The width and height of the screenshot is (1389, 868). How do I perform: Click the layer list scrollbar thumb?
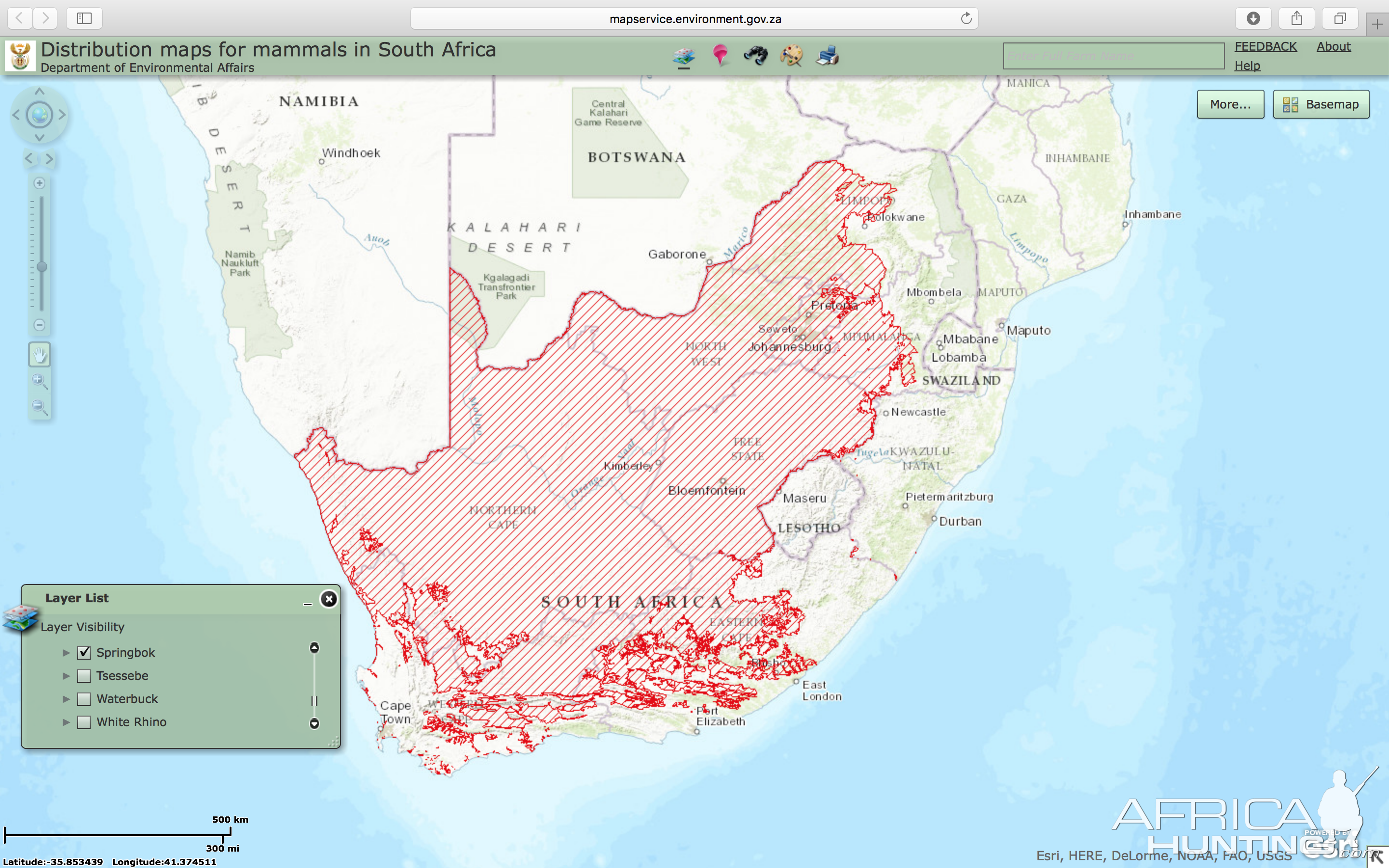tap(314, 701)
